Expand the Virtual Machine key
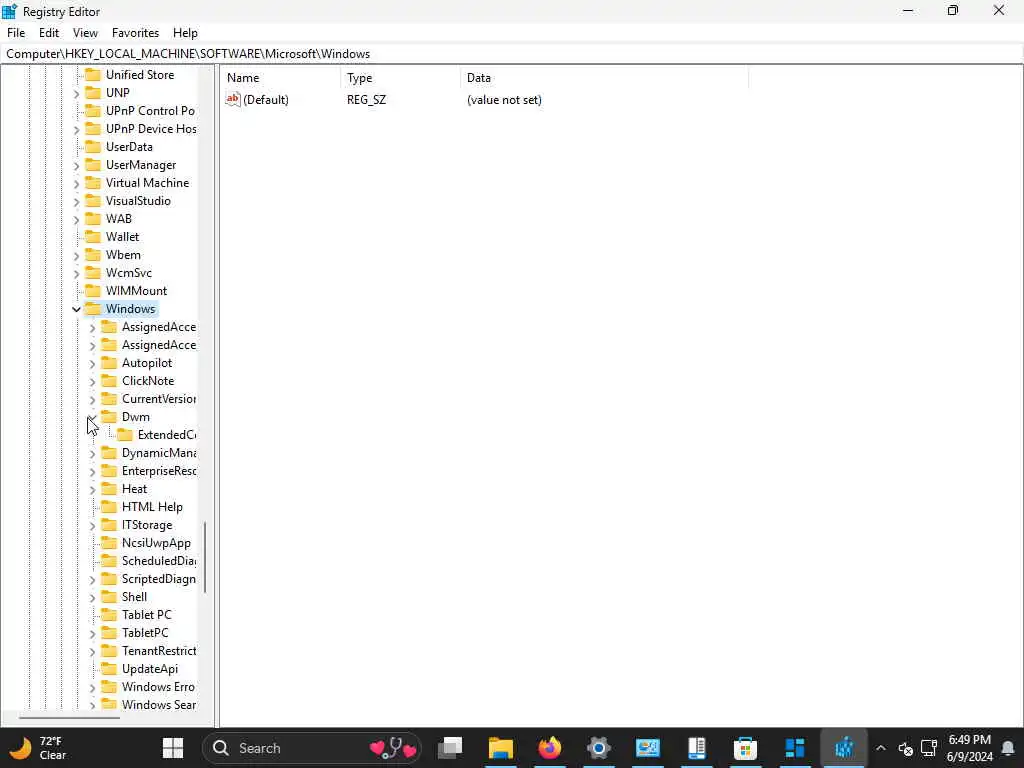Image resolution: width=1024 pixels, height=768 pixels. [76, 184]
